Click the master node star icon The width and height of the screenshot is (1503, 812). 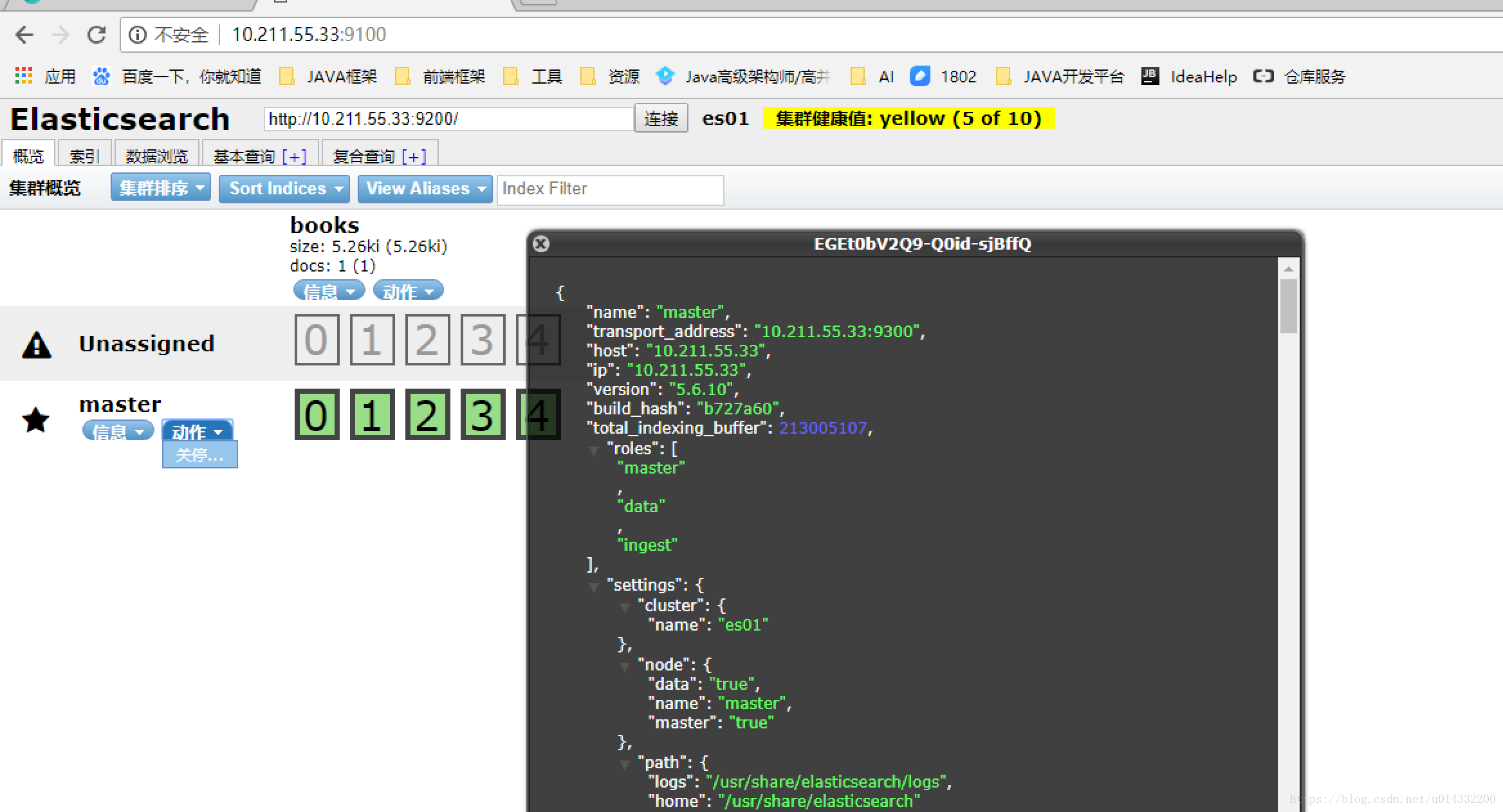(x=35, y=420)
